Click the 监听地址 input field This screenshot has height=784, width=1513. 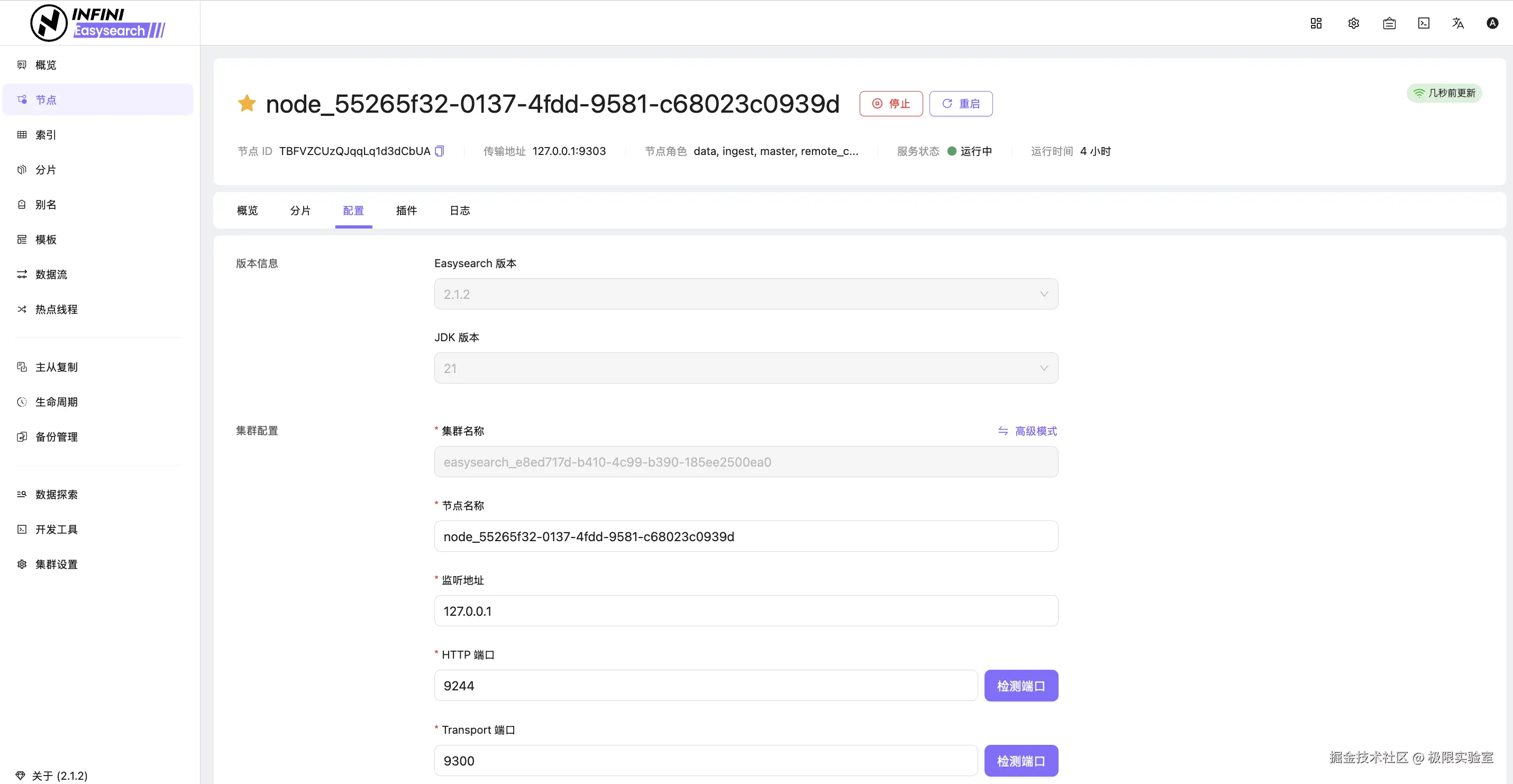(745, 611)
